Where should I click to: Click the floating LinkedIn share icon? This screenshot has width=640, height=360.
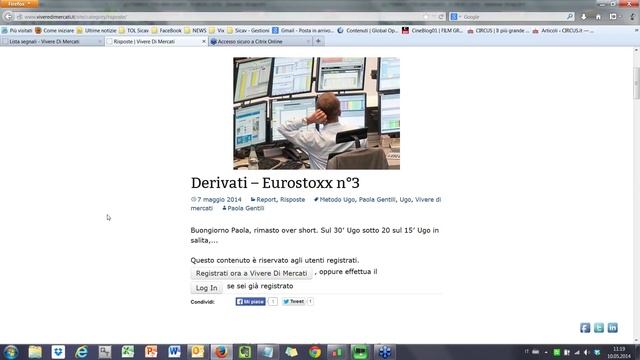pyautogui.click(x=613, y=328)
